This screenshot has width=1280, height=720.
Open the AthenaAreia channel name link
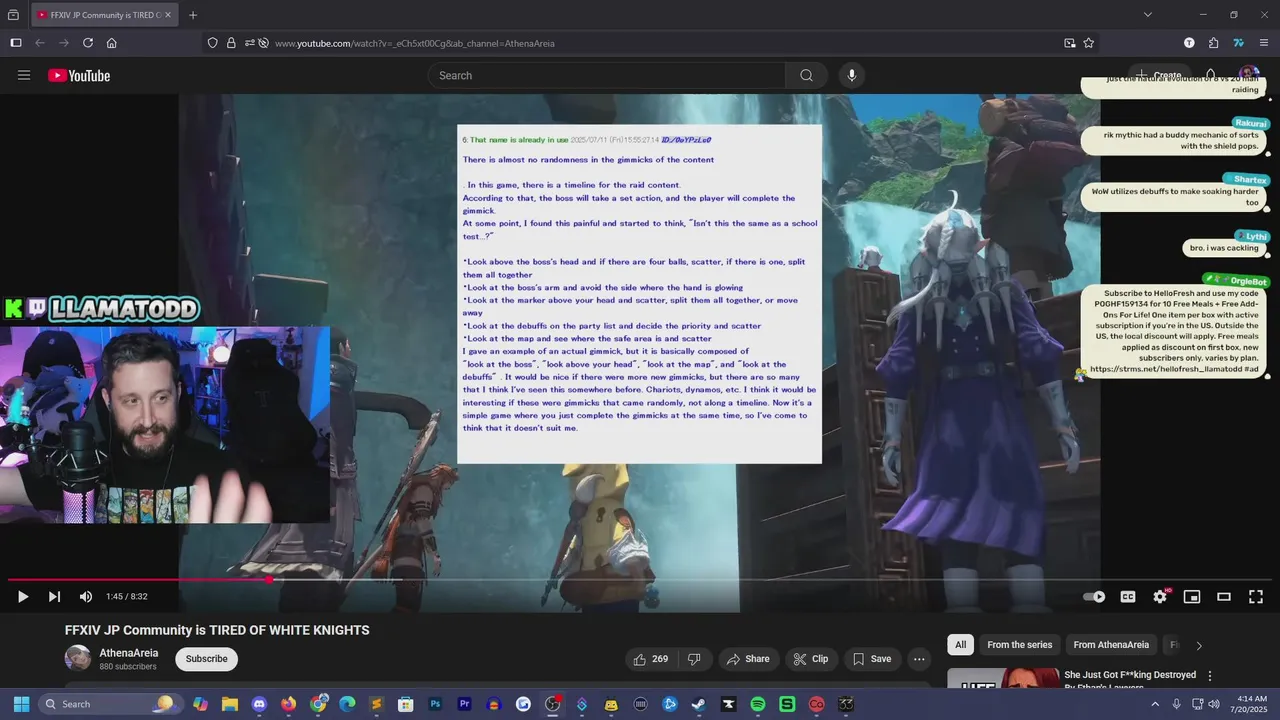129,653
